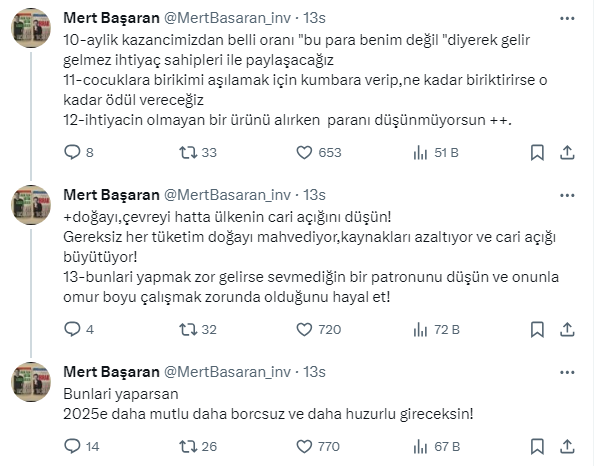
Task: Like the tweet with 653 likes
Action: coord(306,153)
